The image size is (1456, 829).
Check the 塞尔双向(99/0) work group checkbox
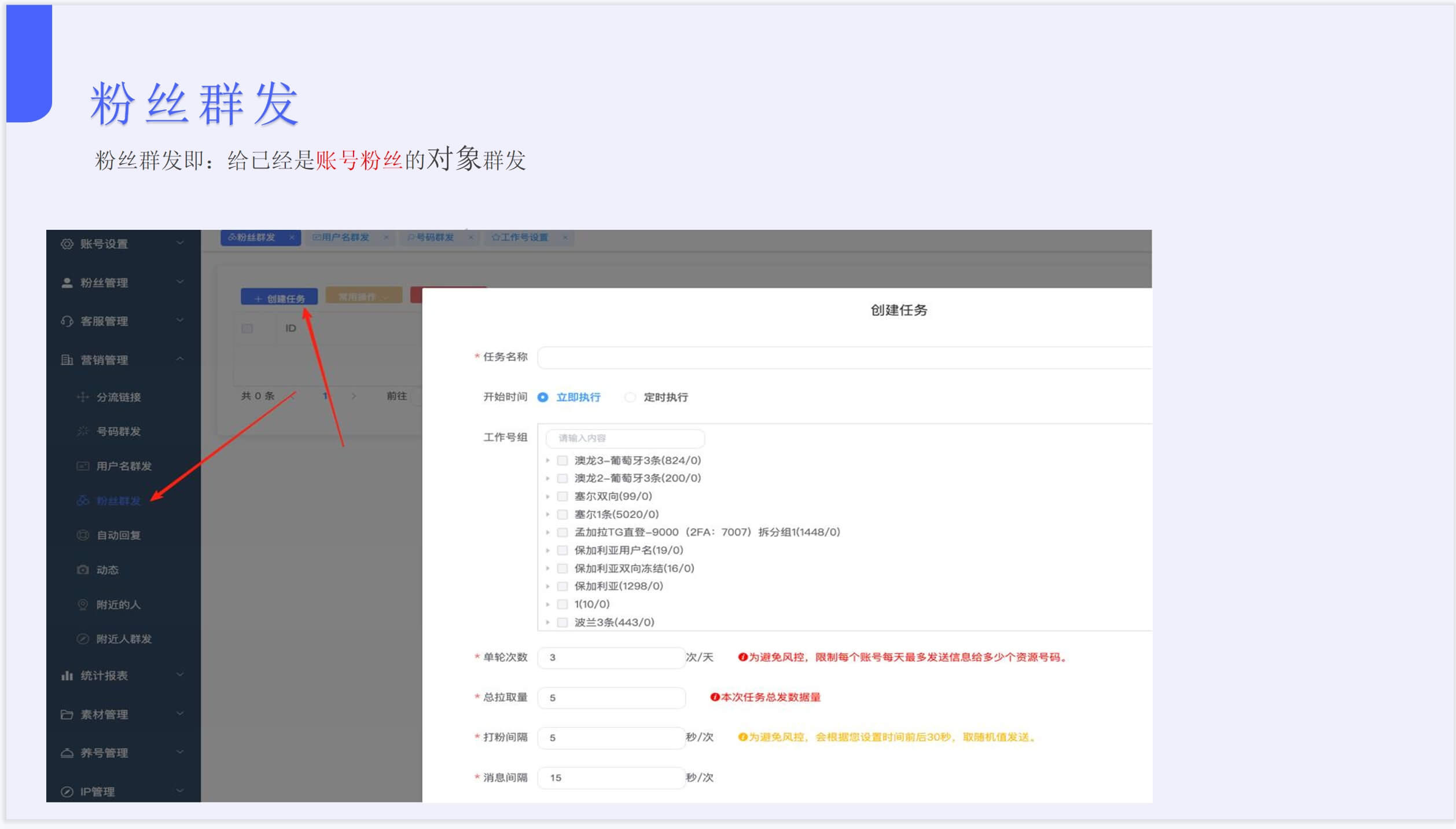tap(561, 496)
